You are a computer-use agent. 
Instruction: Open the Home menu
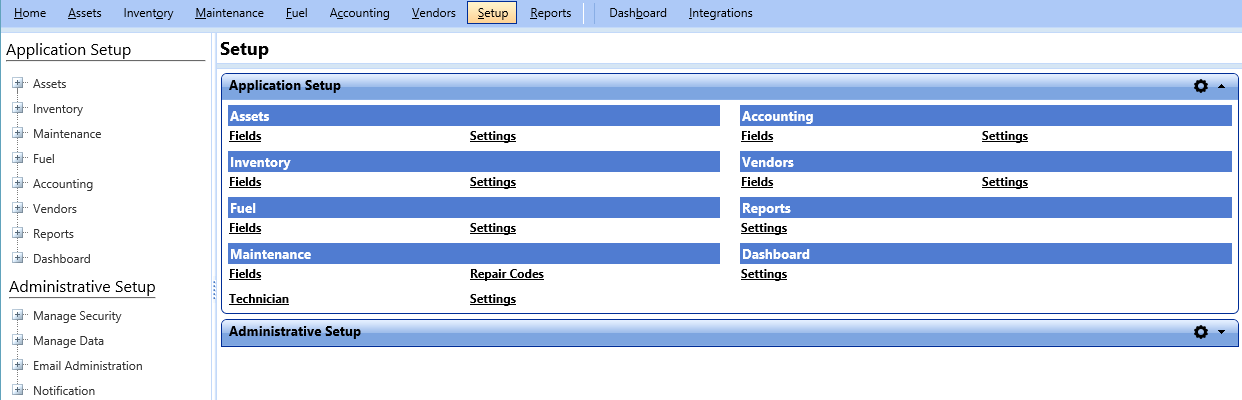30,13
